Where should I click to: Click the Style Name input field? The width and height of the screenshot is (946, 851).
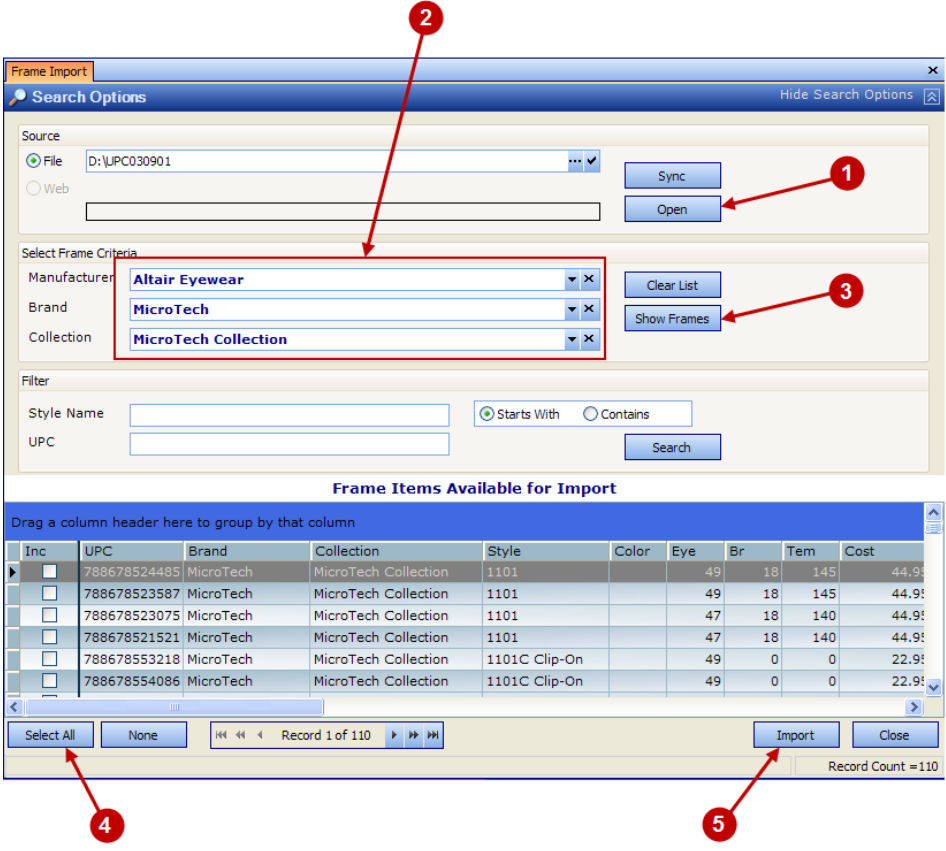pyautogui.click(x=288, y=414)
